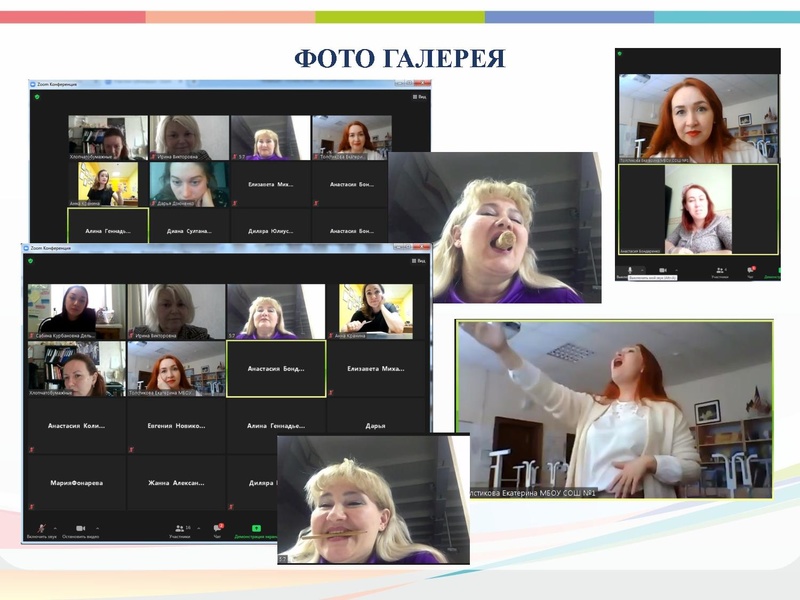Click the green Демонстрация экрана share icon

tap(256, 527)
